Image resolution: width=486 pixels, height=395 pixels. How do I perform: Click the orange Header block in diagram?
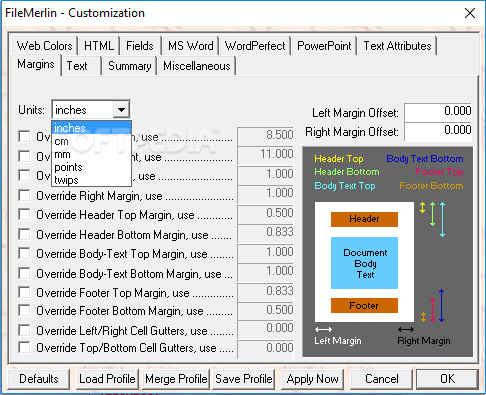tap(364, 219)
